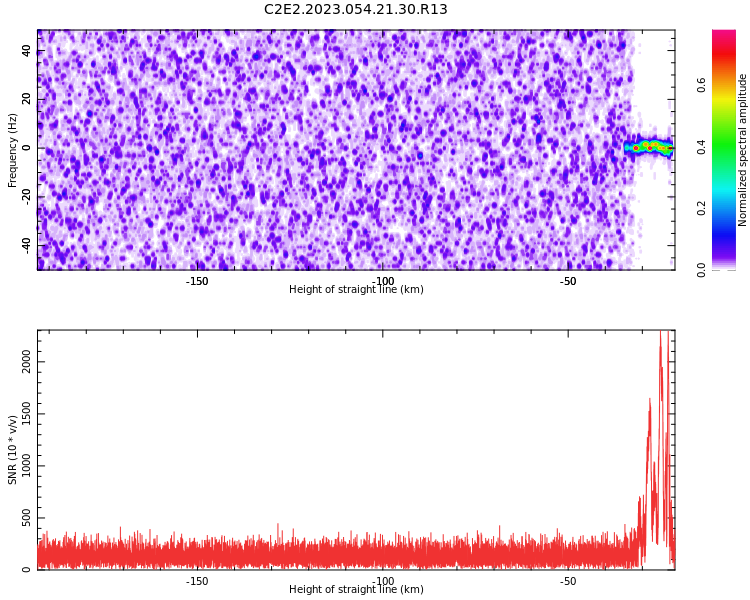Click frequency axis tick -20

(x=26, y=197)
